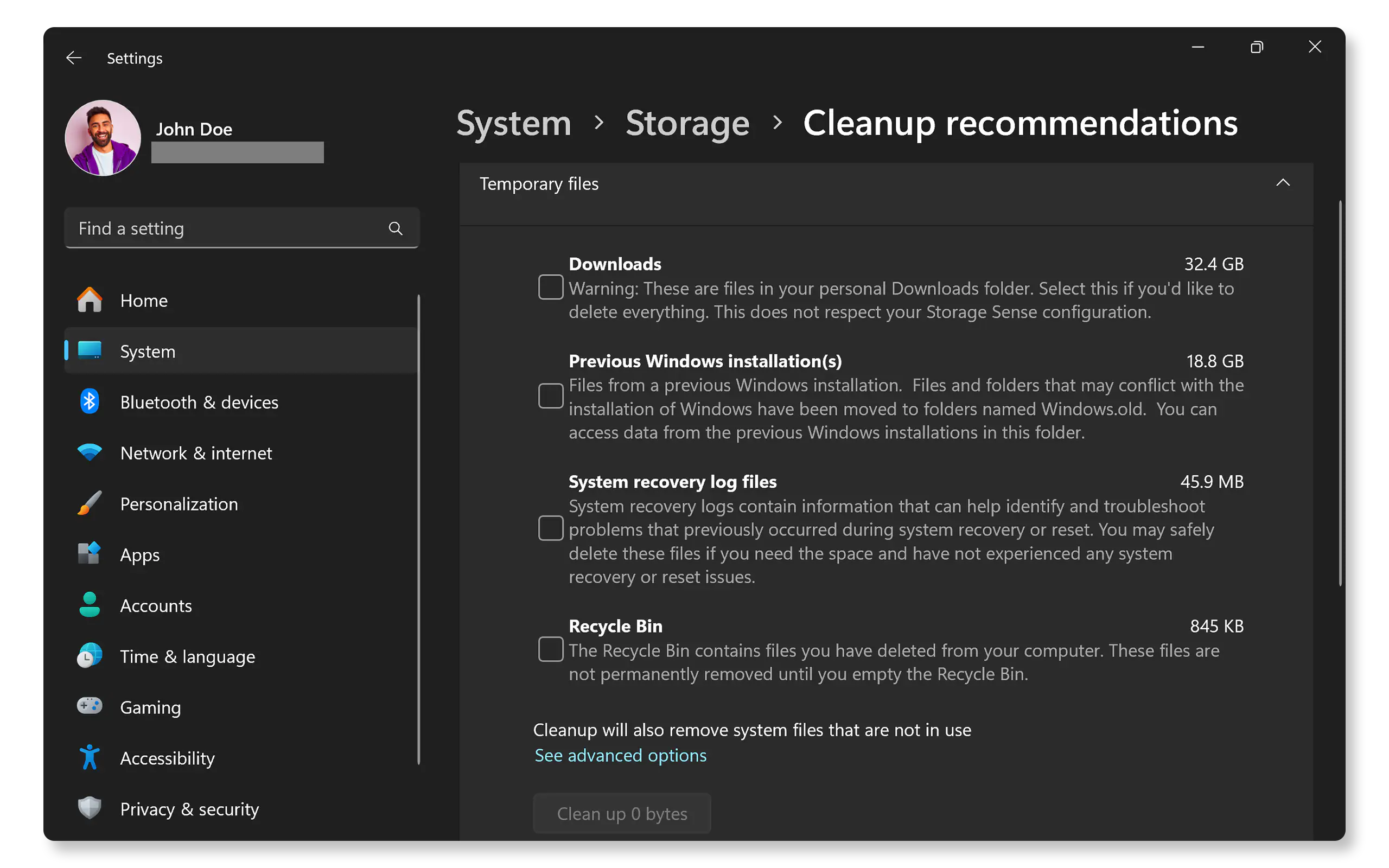
Task: Click the Find a setting search field
Action: [241, 228]
